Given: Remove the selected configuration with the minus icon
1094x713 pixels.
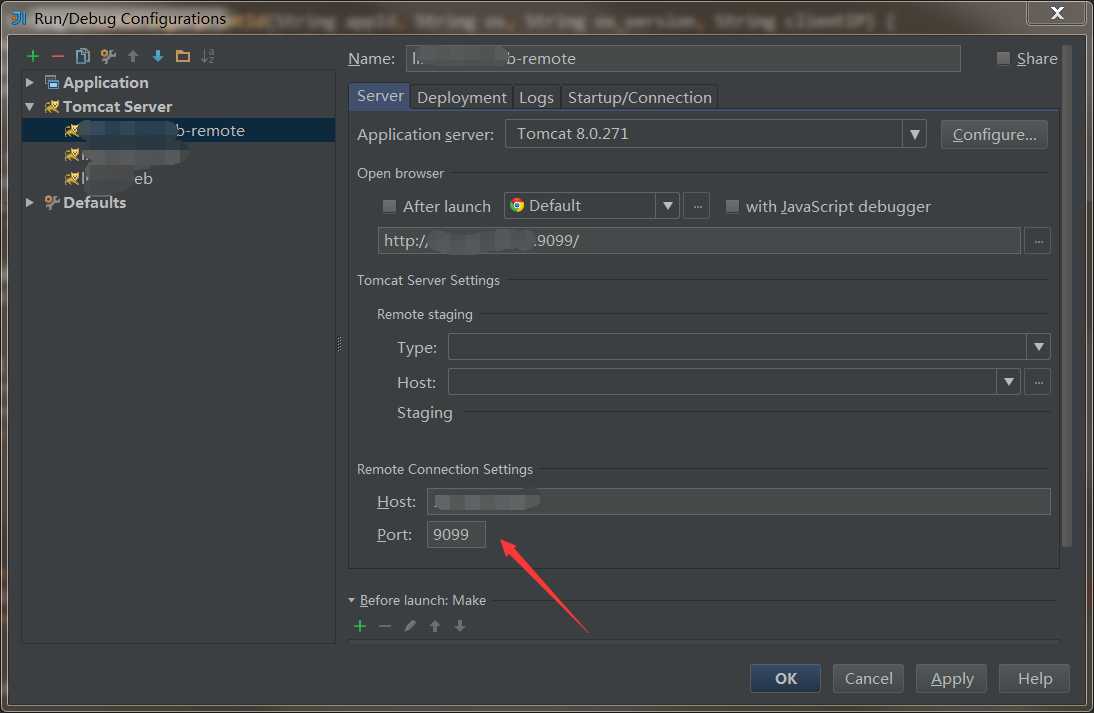Looking at the screenshot, I should 58,57.
